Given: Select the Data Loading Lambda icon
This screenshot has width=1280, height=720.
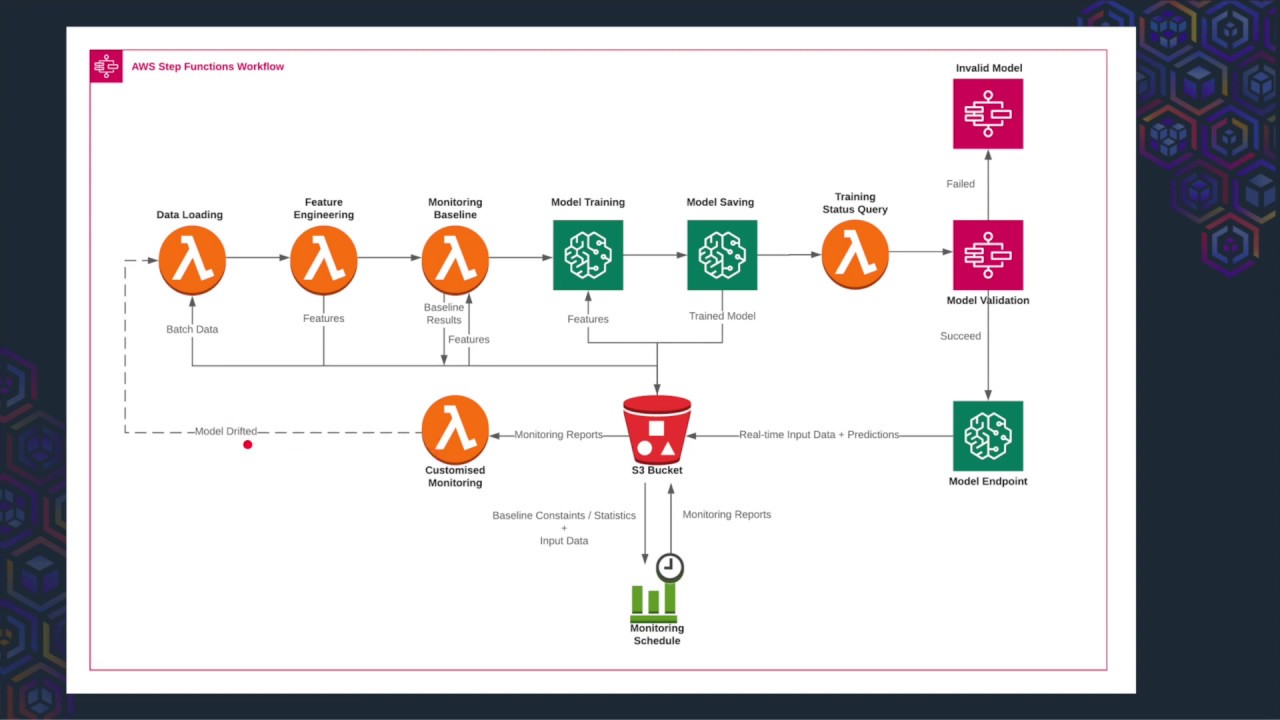Looking at the screenshot, I should pyautogui.click(x=192, y=260).
